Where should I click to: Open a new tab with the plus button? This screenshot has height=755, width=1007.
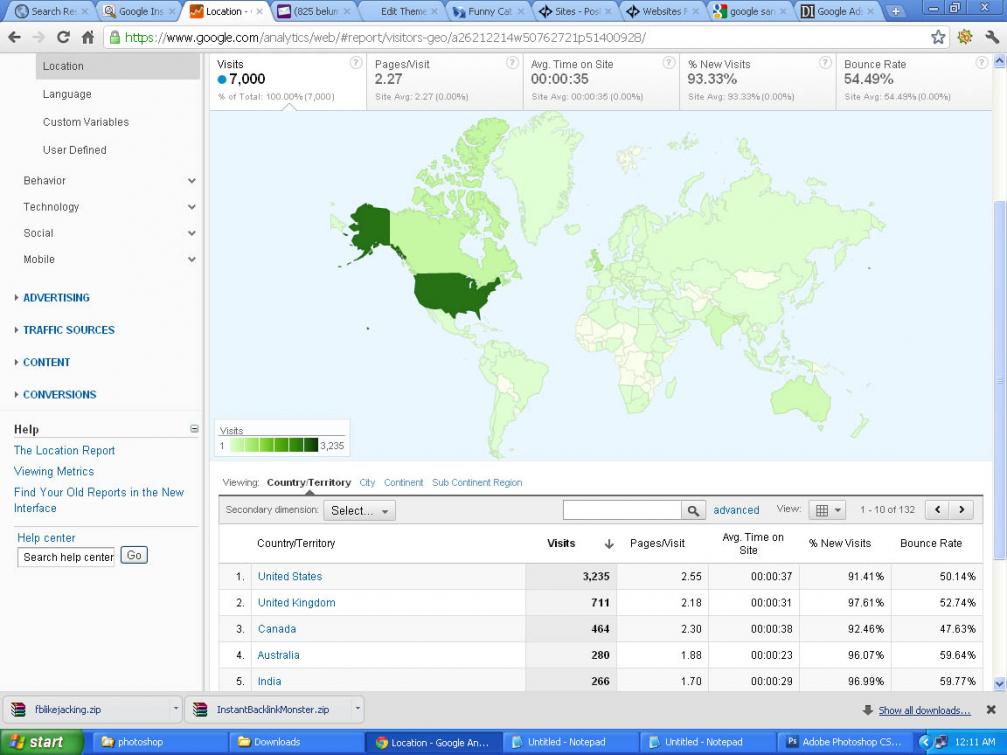point(895,12)
